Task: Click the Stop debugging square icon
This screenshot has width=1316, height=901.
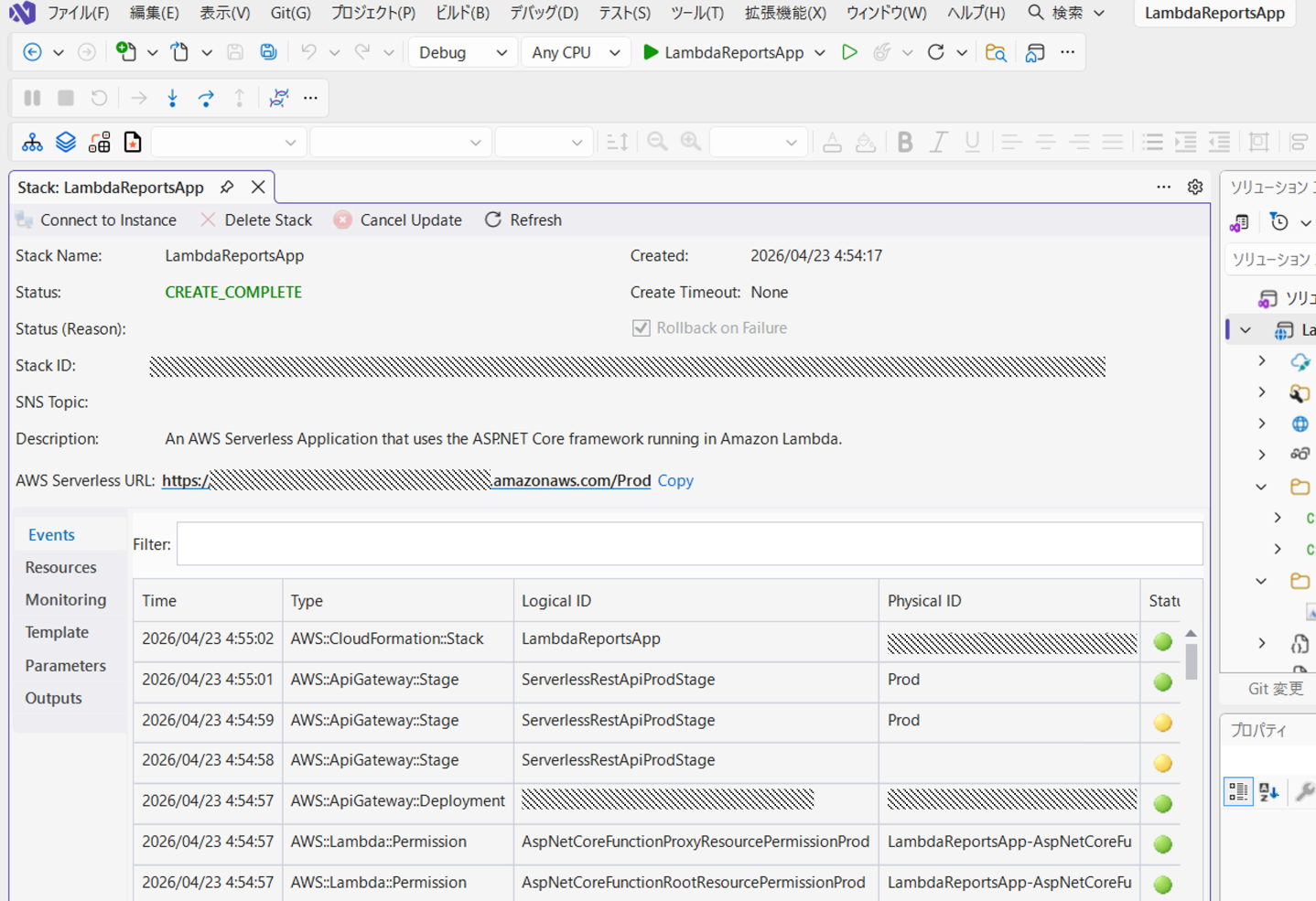Action: [66, 97]
